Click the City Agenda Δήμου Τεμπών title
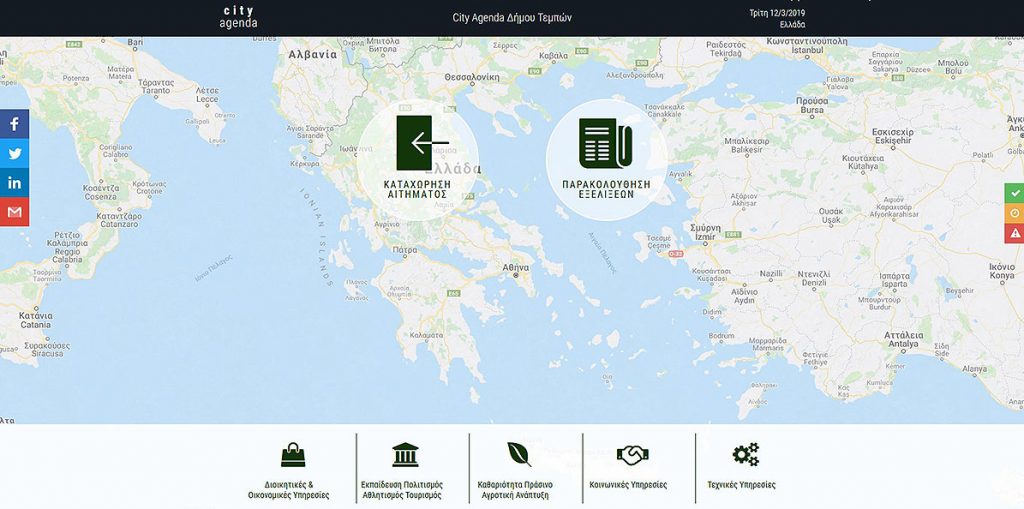 512,18
